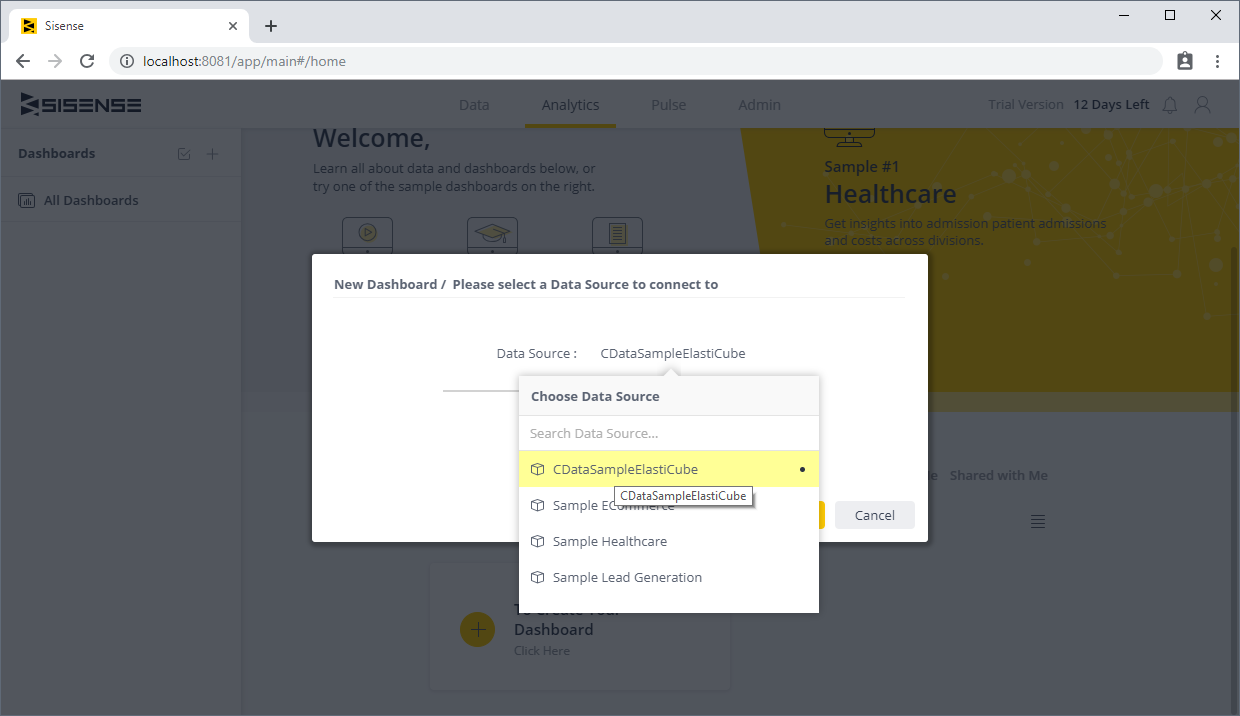Open the user profile icon

1203,105
